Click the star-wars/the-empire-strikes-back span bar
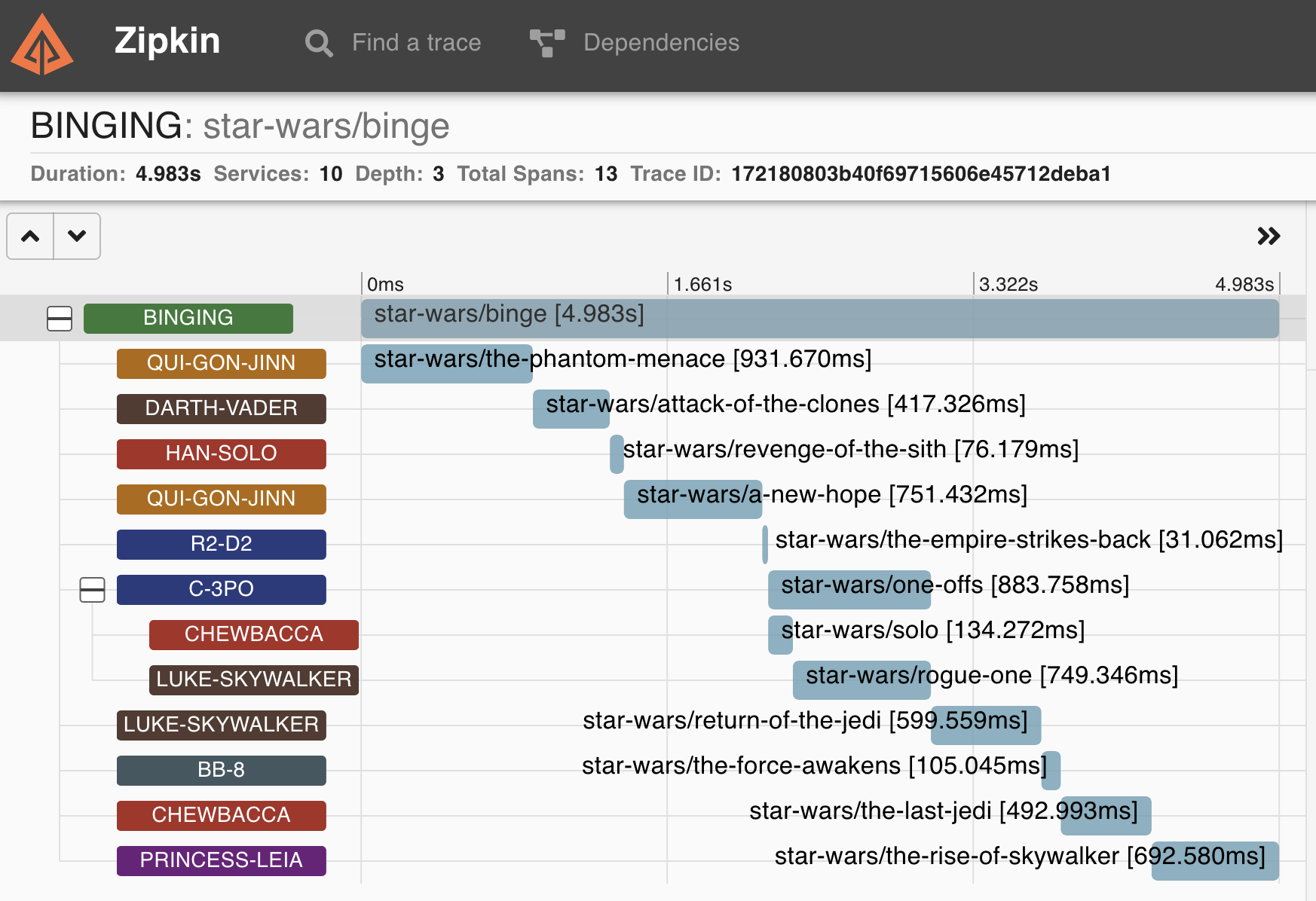 765,544
